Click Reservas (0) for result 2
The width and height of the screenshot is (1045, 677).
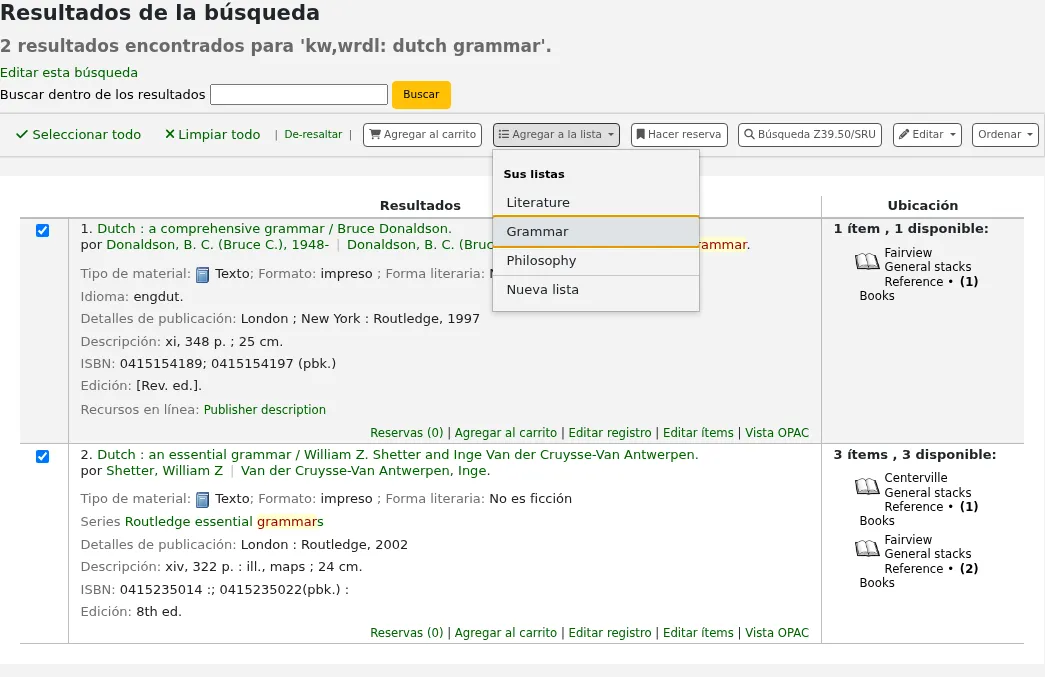407,633
